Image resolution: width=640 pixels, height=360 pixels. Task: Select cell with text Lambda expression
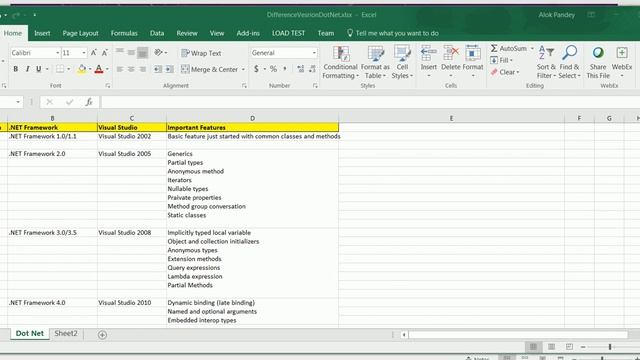(252, 276)
